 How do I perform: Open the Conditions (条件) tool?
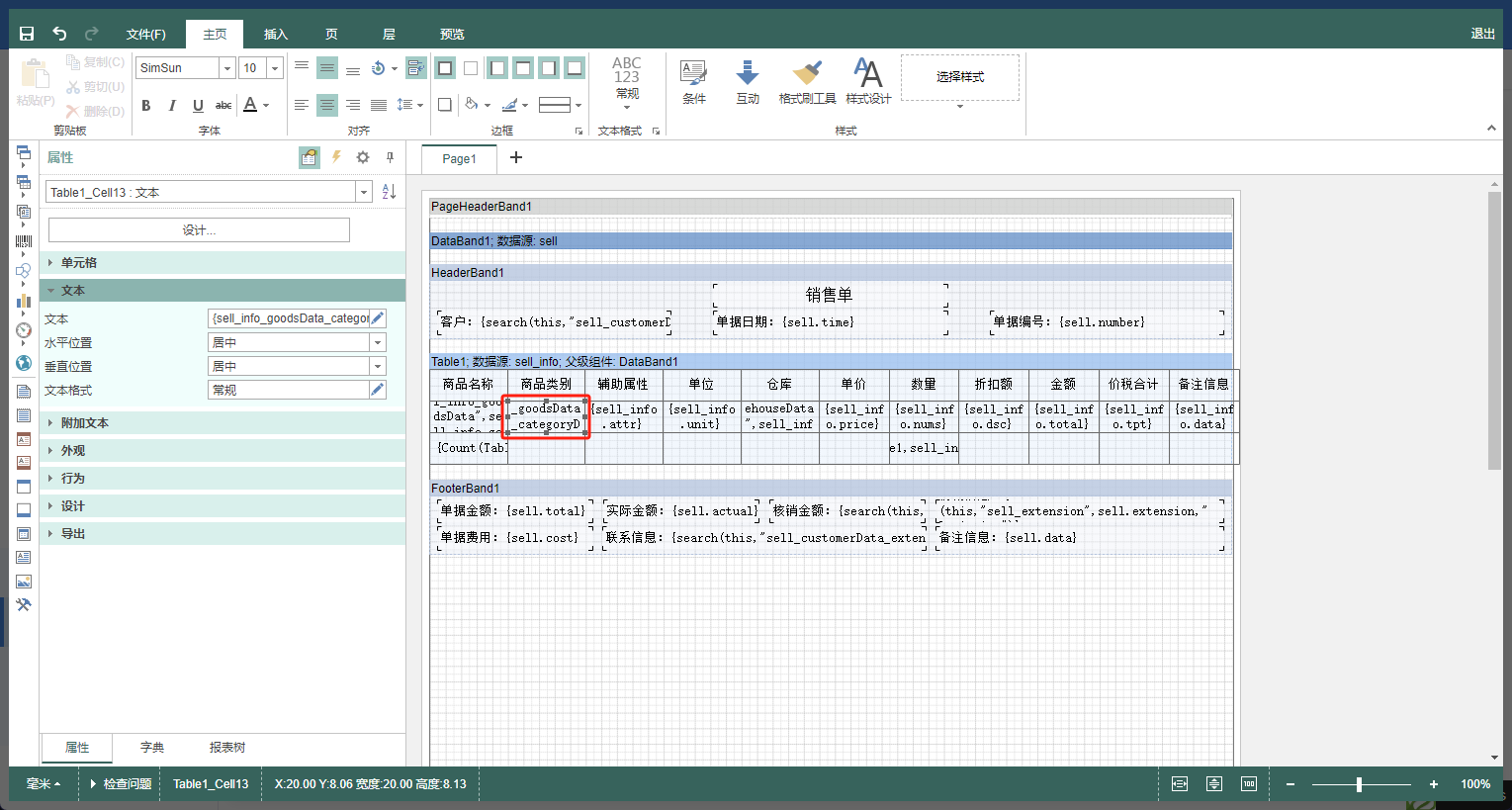tap(694, 81)
